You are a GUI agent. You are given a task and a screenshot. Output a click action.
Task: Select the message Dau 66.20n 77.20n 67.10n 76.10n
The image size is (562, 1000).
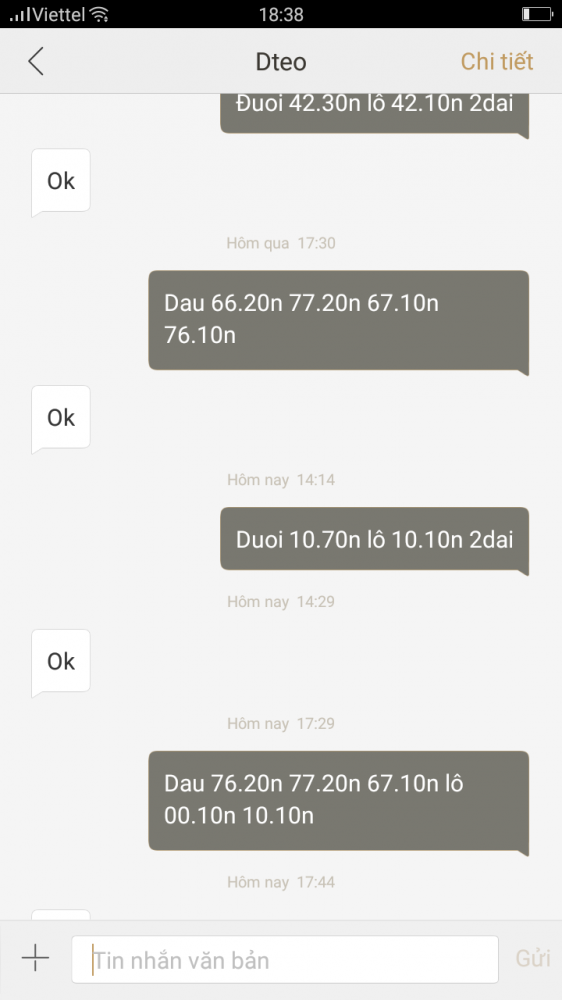pos(339,320)
